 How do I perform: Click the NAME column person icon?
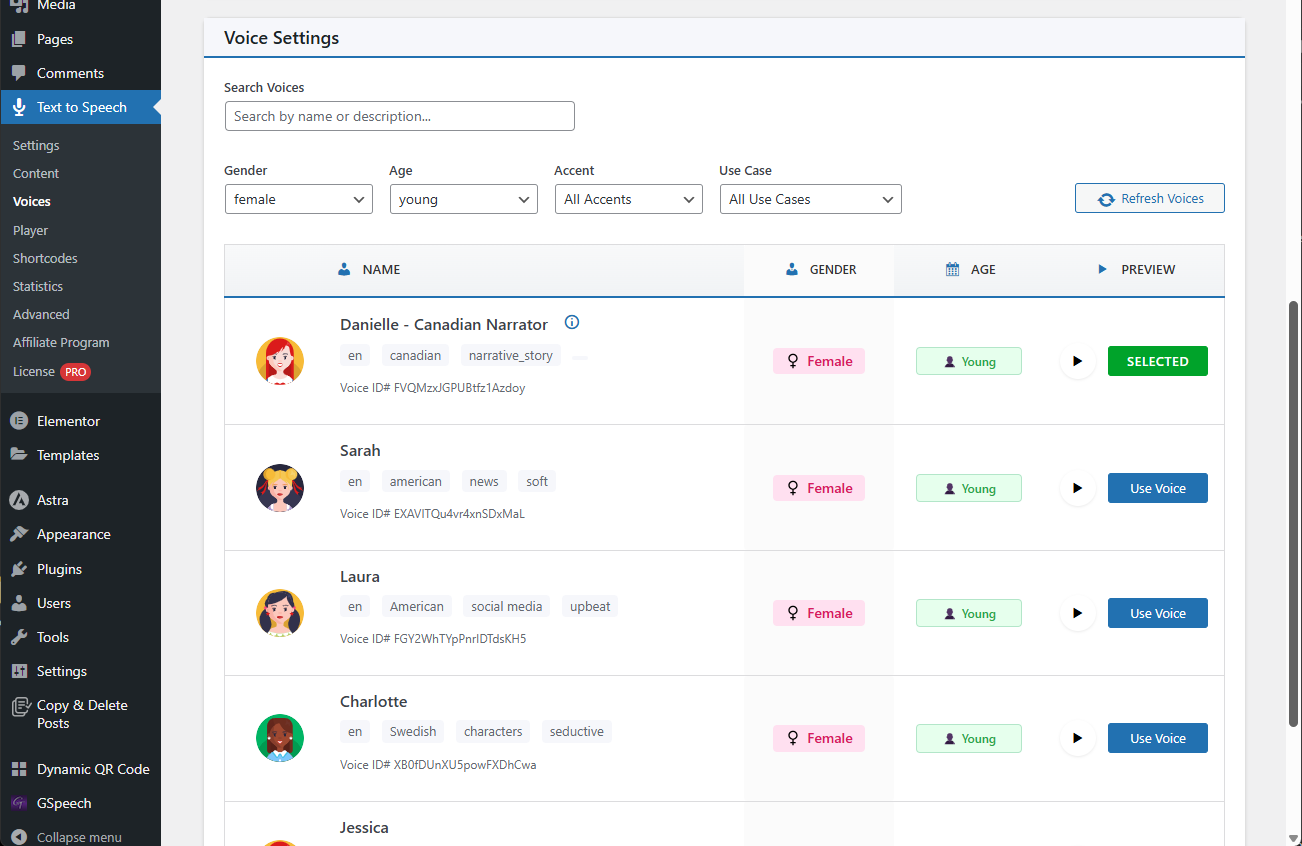(344, 269)
